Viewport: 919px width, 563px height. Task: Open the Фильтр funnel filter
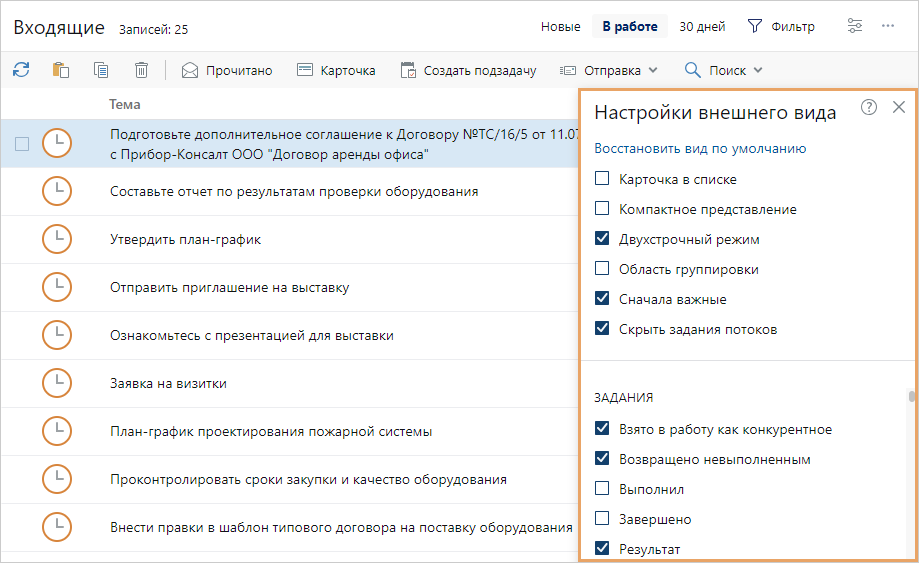point(781,27)
